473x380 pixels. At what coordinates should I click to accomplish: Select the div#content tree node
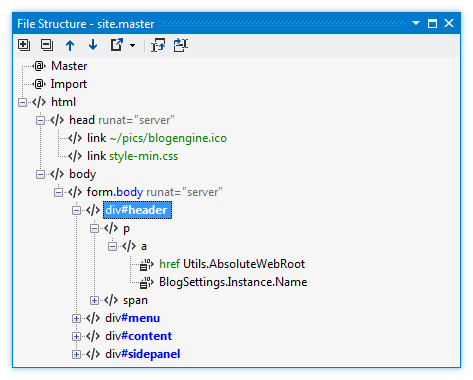(138, 336)
